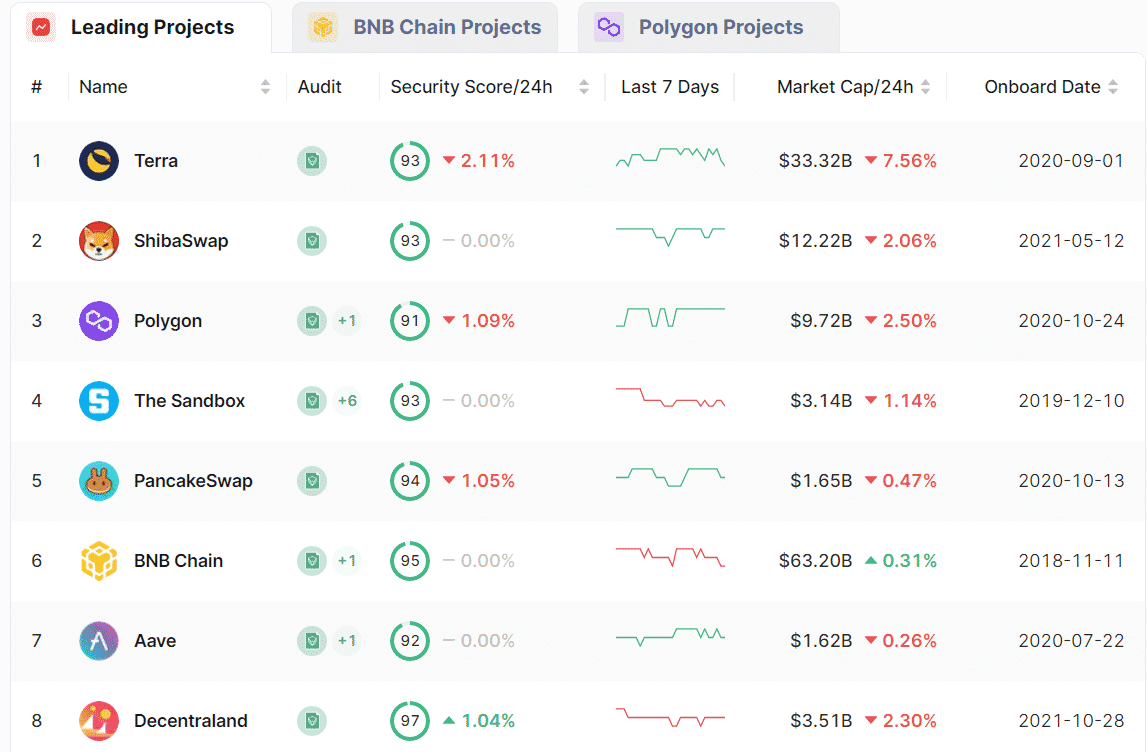Click Polygon's 7-day sparkline chart
The width and height of the screenshot is (1147, 752).
click(x=670, y=317)
